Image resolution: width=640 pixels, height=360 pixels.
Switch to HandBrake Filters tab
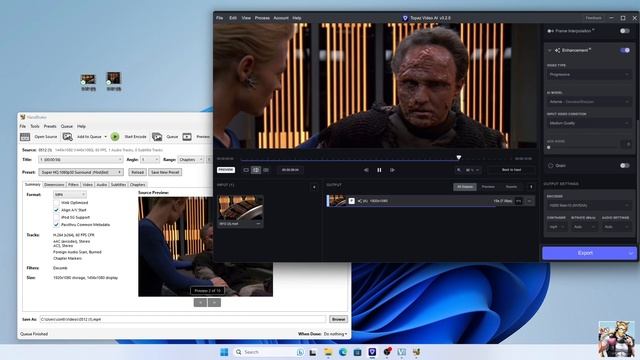coord(73,184)
